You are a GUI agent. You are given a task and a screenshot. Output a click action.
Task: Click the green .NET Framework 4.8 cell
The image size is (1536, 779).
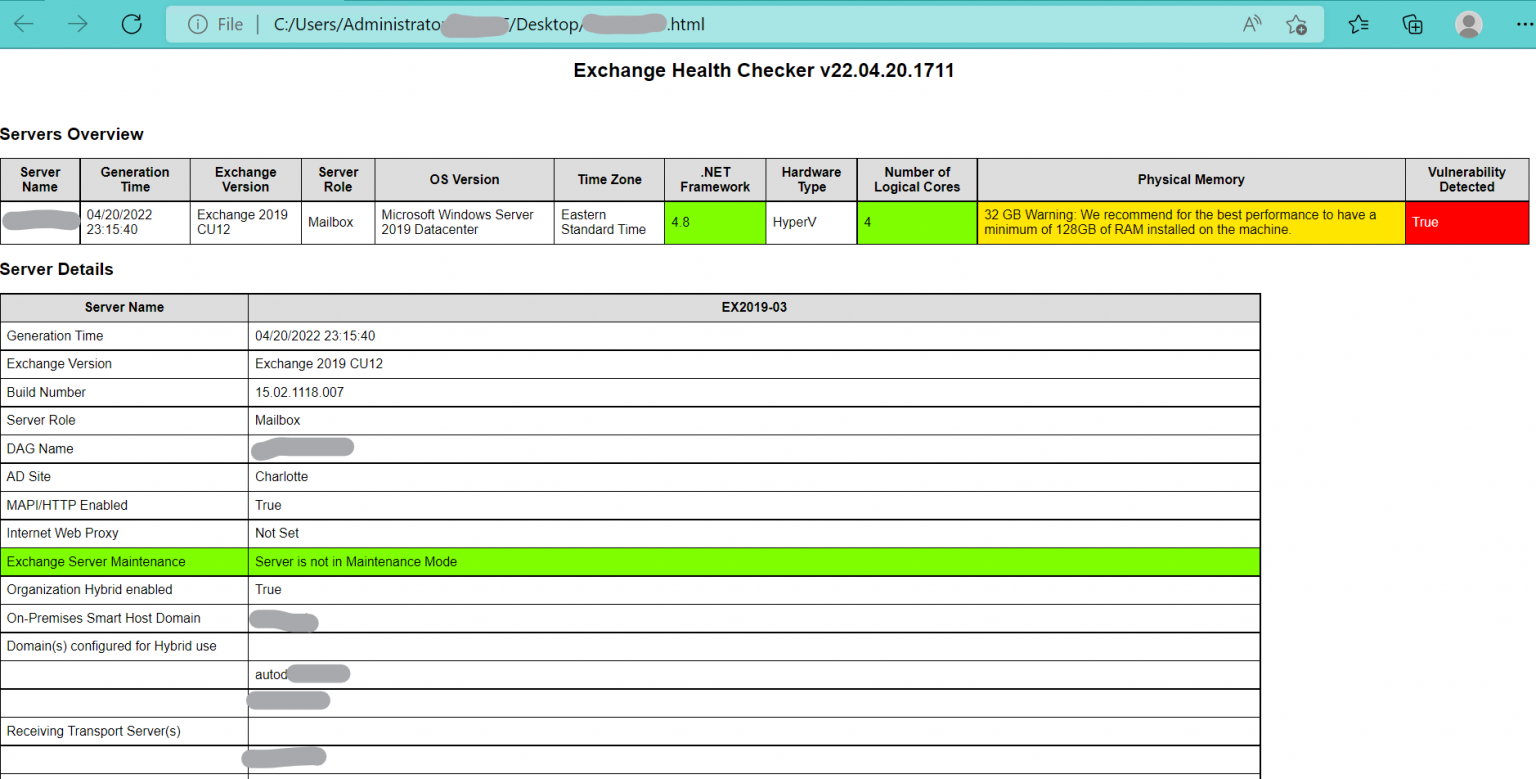coord(714,222)
